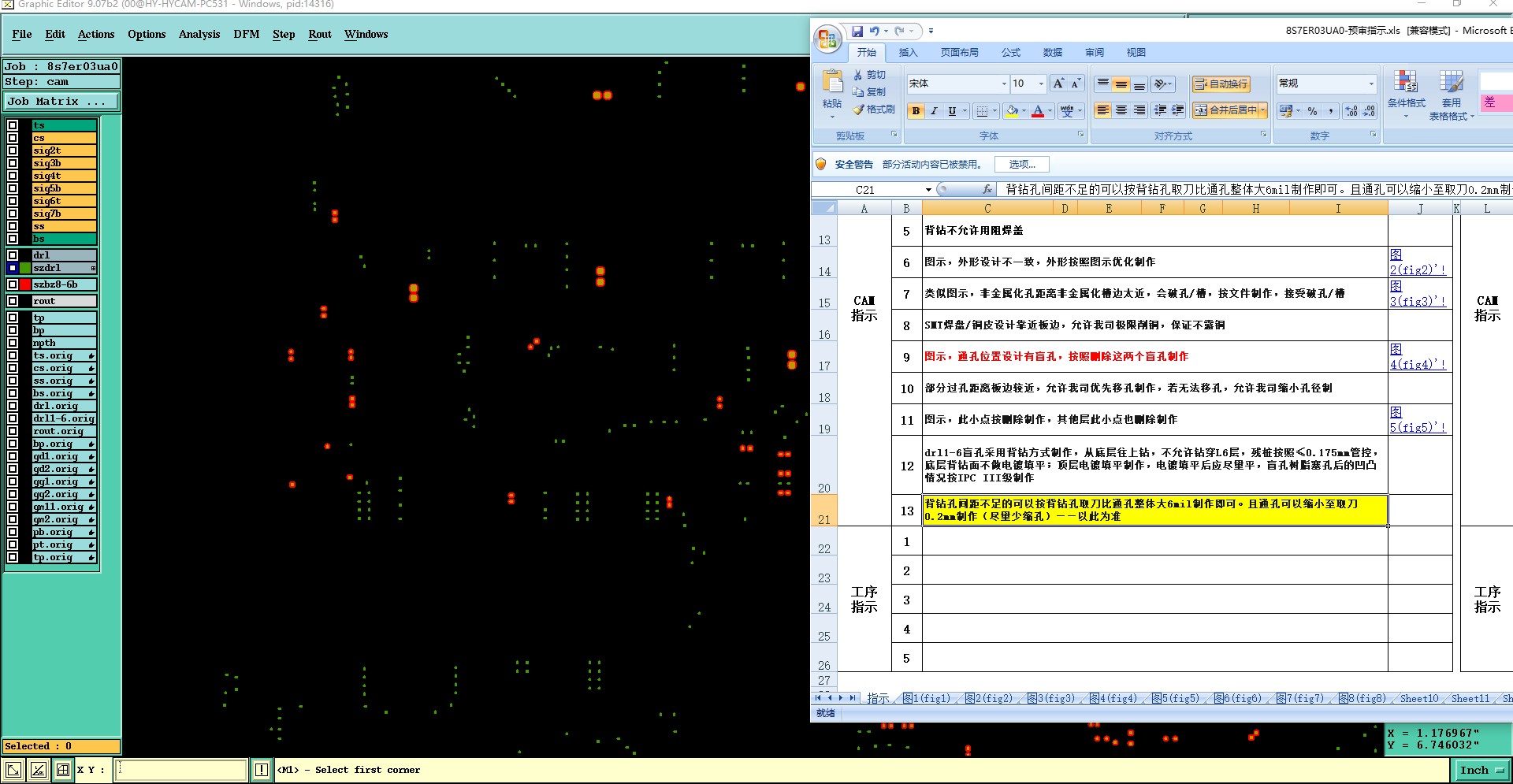1513x784 pixels.
Task: Apply top vertical alignment
Action: 1103,84
